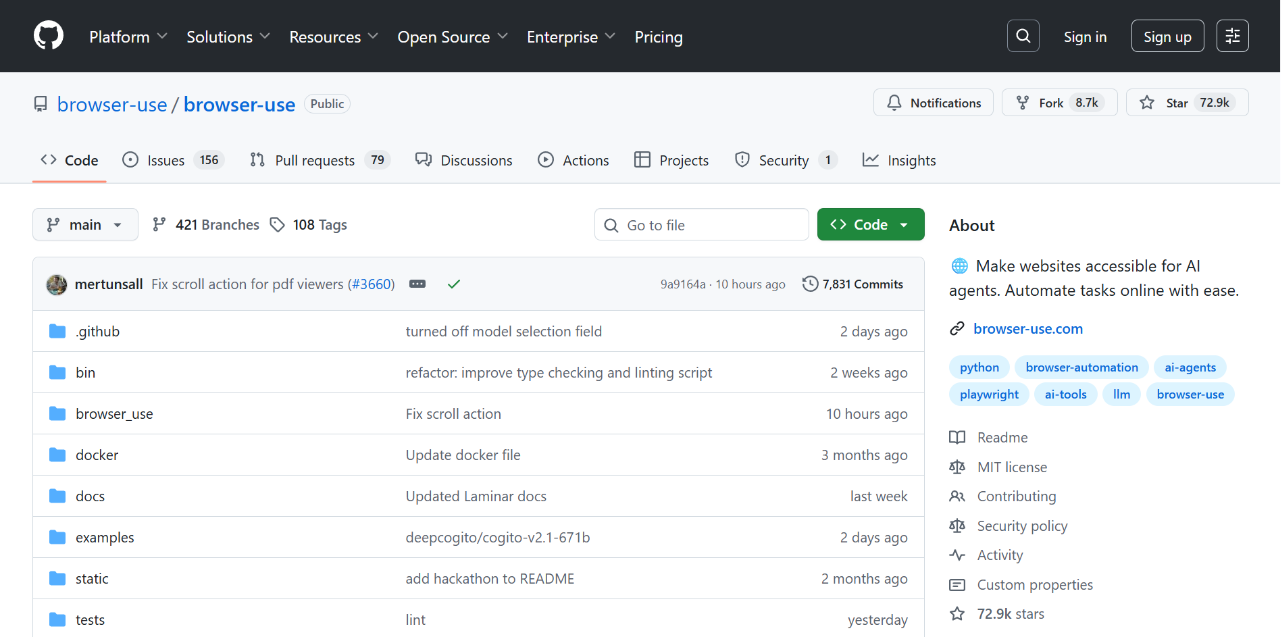Click the green commit status checkmark

454,284
